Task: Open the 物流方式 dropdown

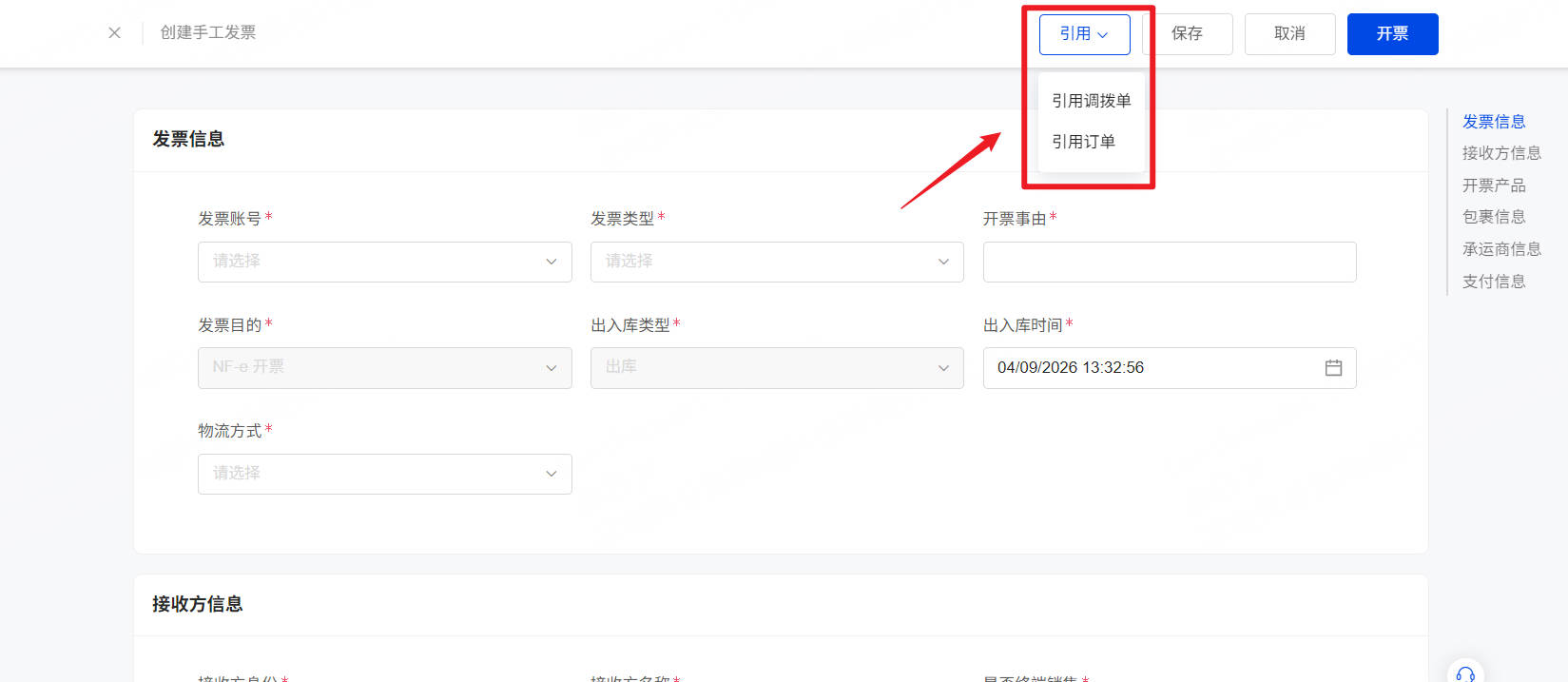Action: (x=384, y=474)
